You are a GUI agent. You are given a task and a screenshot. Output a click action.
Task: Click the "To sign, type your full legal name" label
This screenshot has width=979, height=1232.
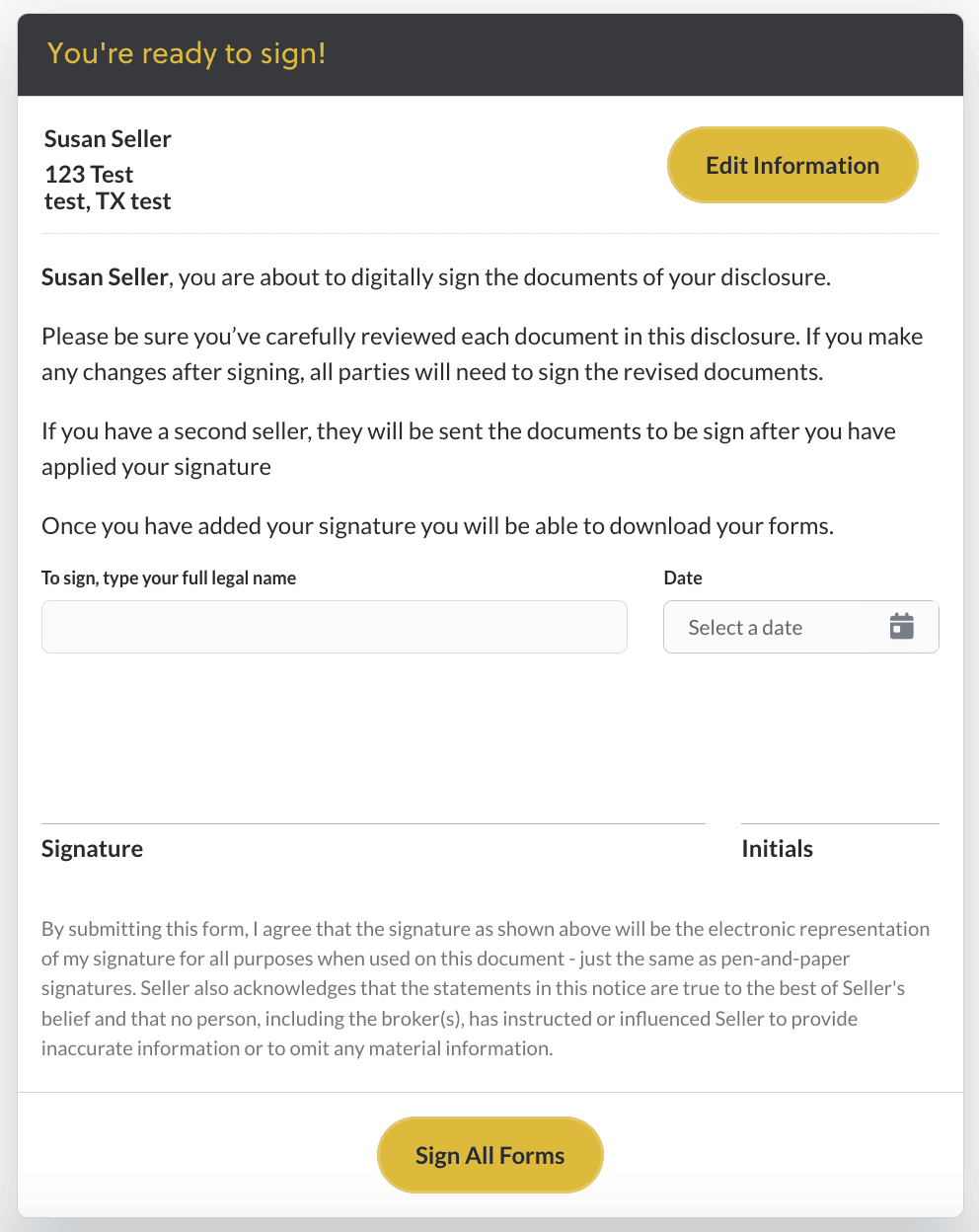pyautogui.click(x=169, y=578)
